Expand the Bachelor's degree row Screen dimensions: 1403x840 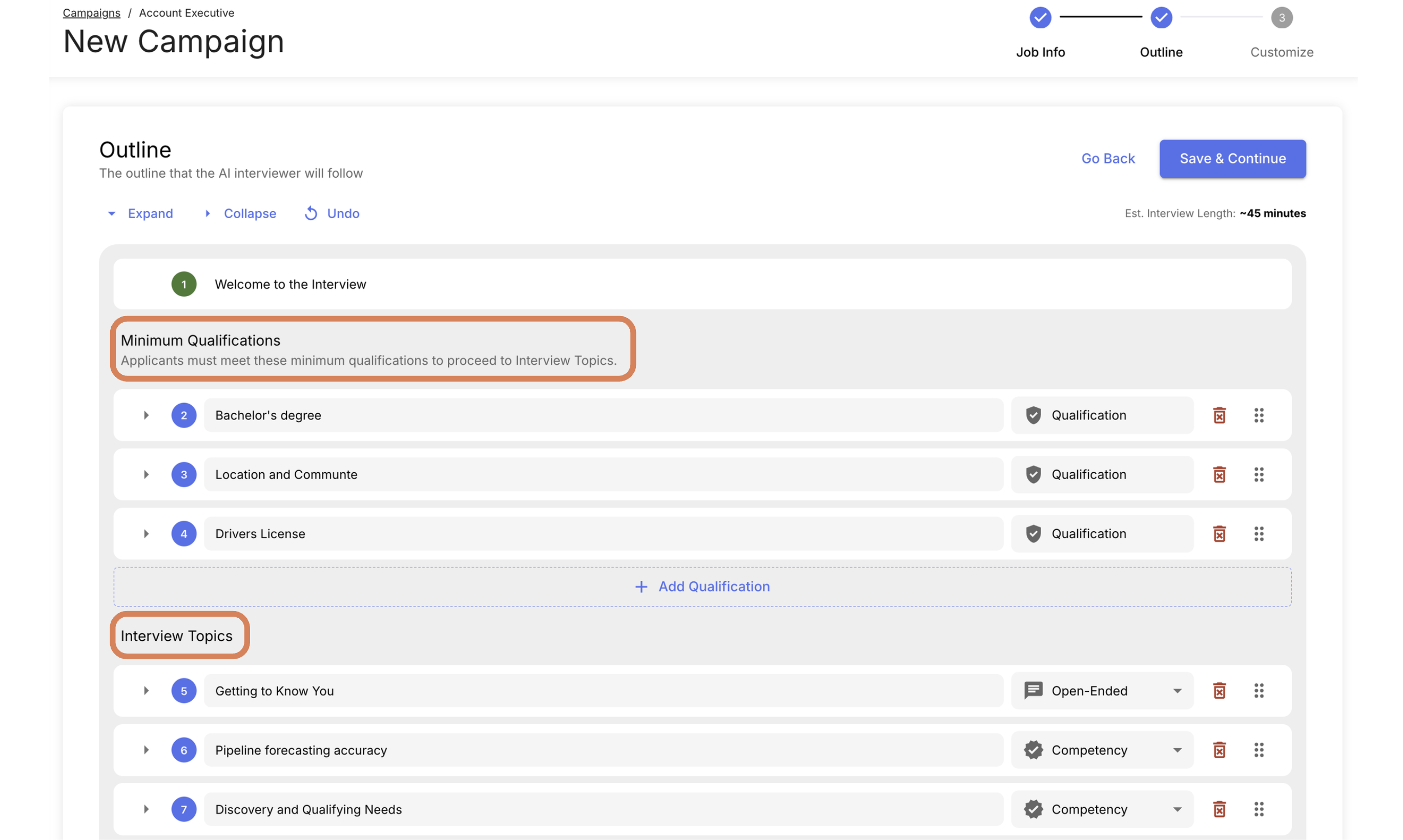pos(146,415)
